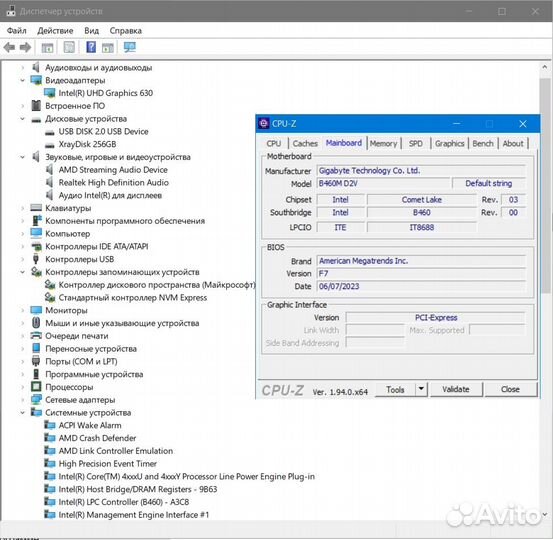Open the Вид menu

pos(91,31)
